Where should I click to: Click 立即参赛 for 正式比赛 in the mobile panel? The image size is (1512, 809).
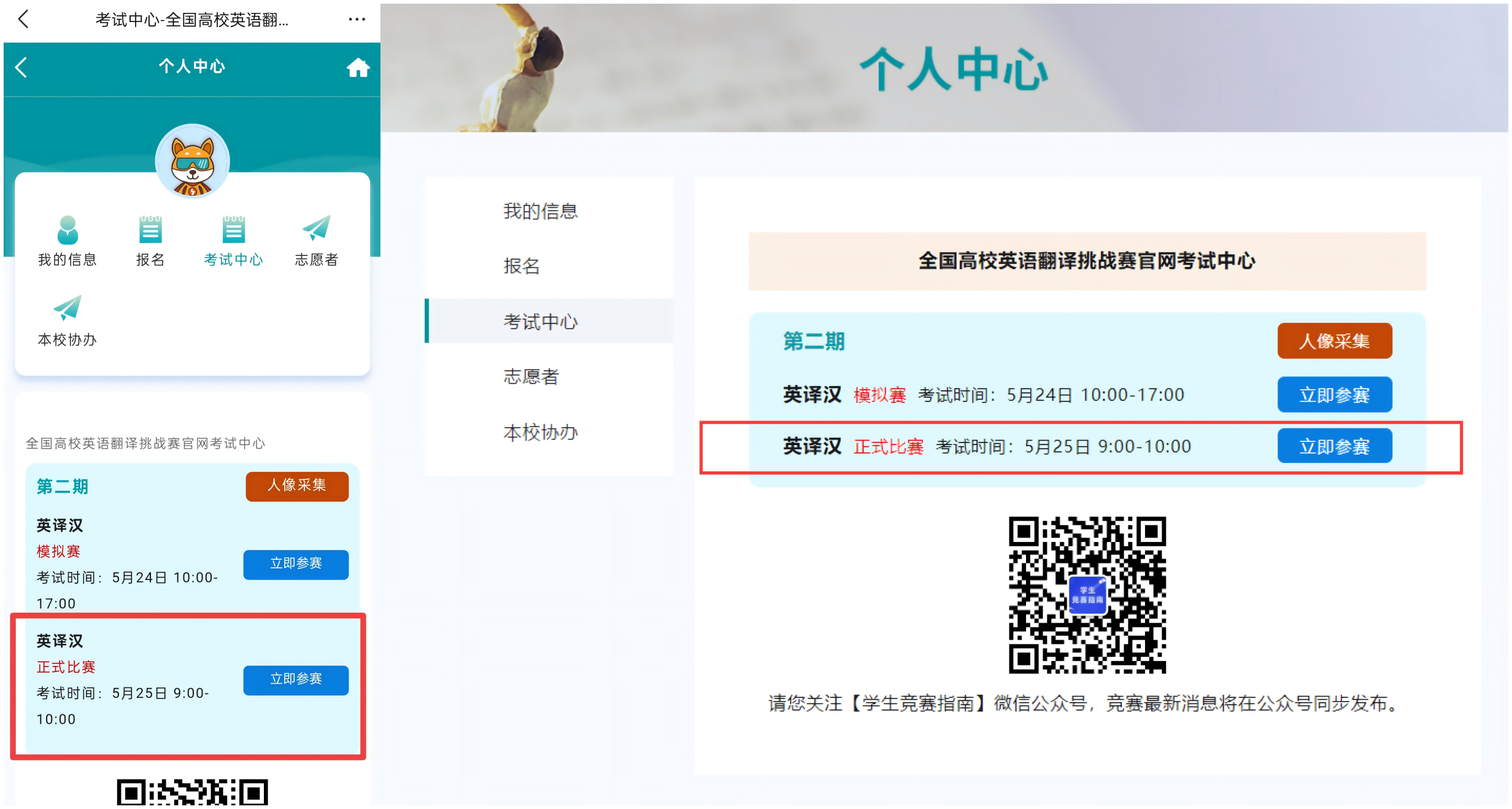coord(296,679)
